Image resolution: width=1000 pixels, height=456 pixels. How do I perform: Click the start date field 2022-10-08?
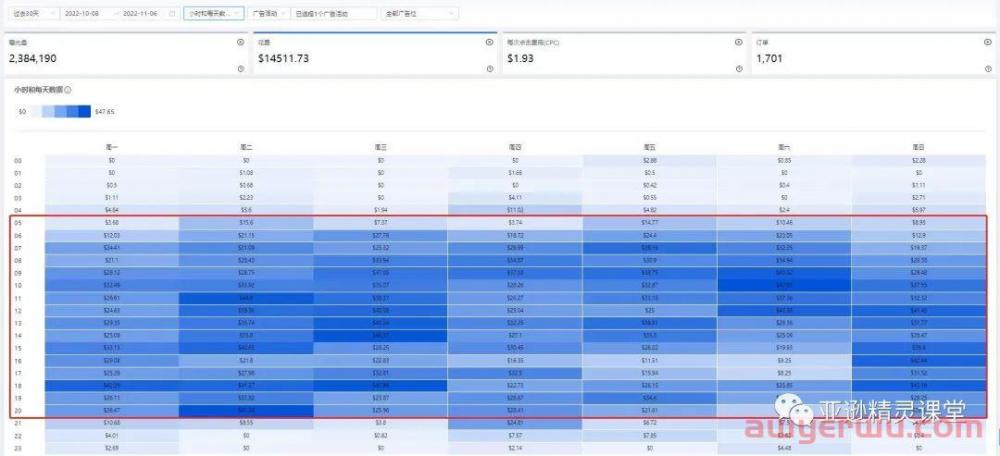pos(83,13)
